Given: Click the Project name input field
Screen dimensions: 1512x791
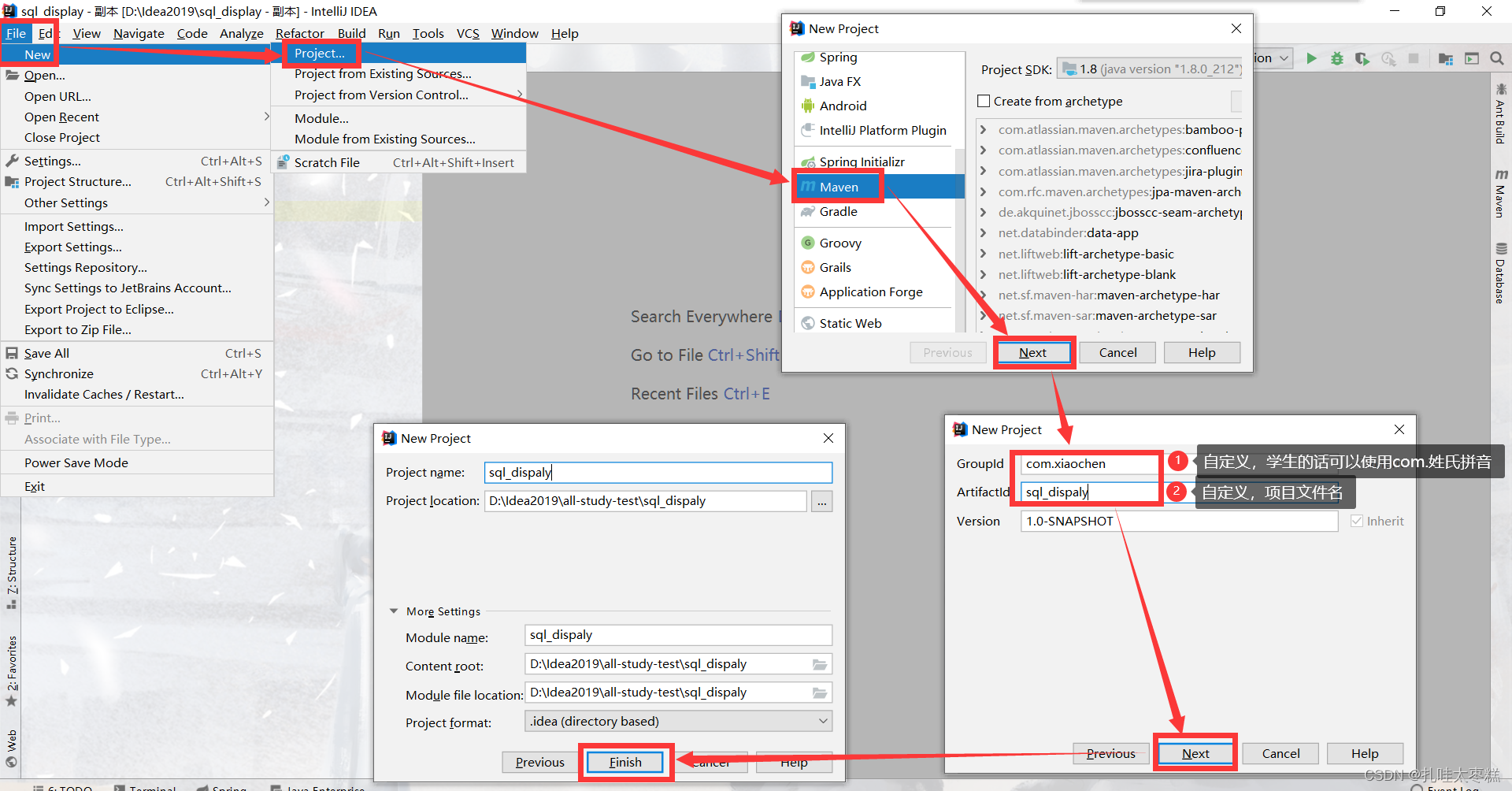Looking at the screenshot, I should coord(658,472).
